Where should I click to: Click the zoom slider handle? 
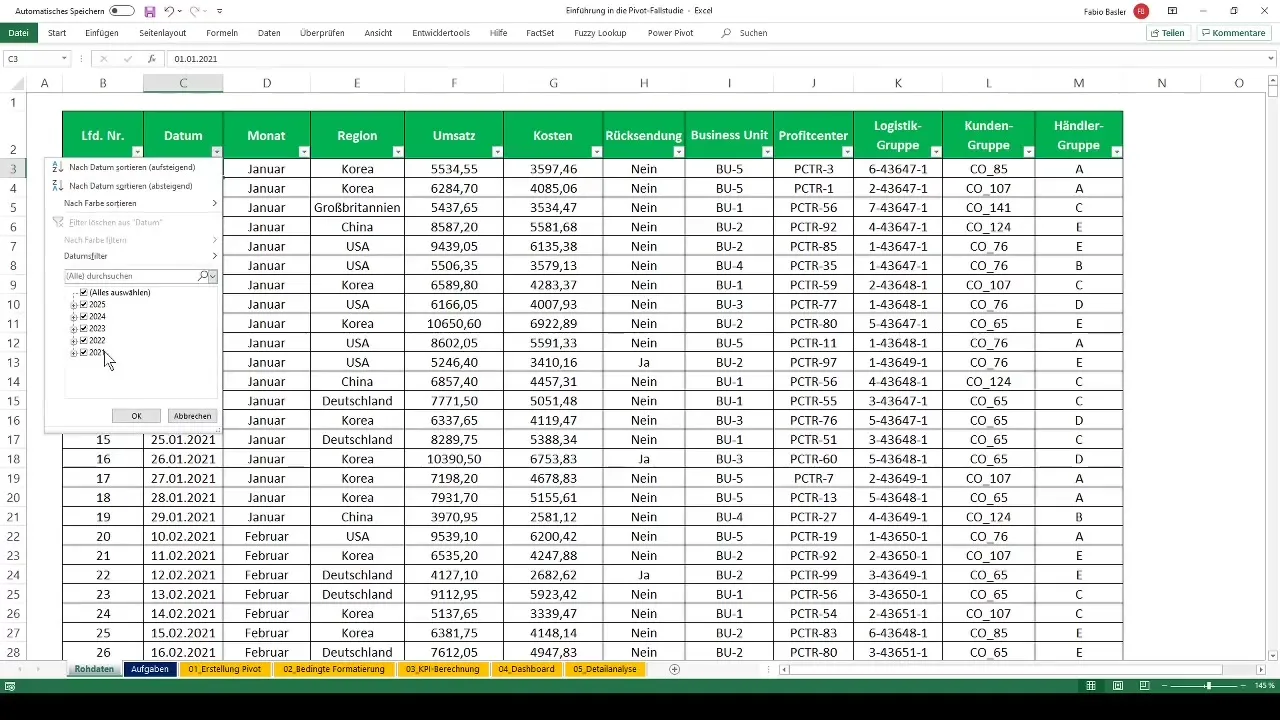pos(1208,686)
